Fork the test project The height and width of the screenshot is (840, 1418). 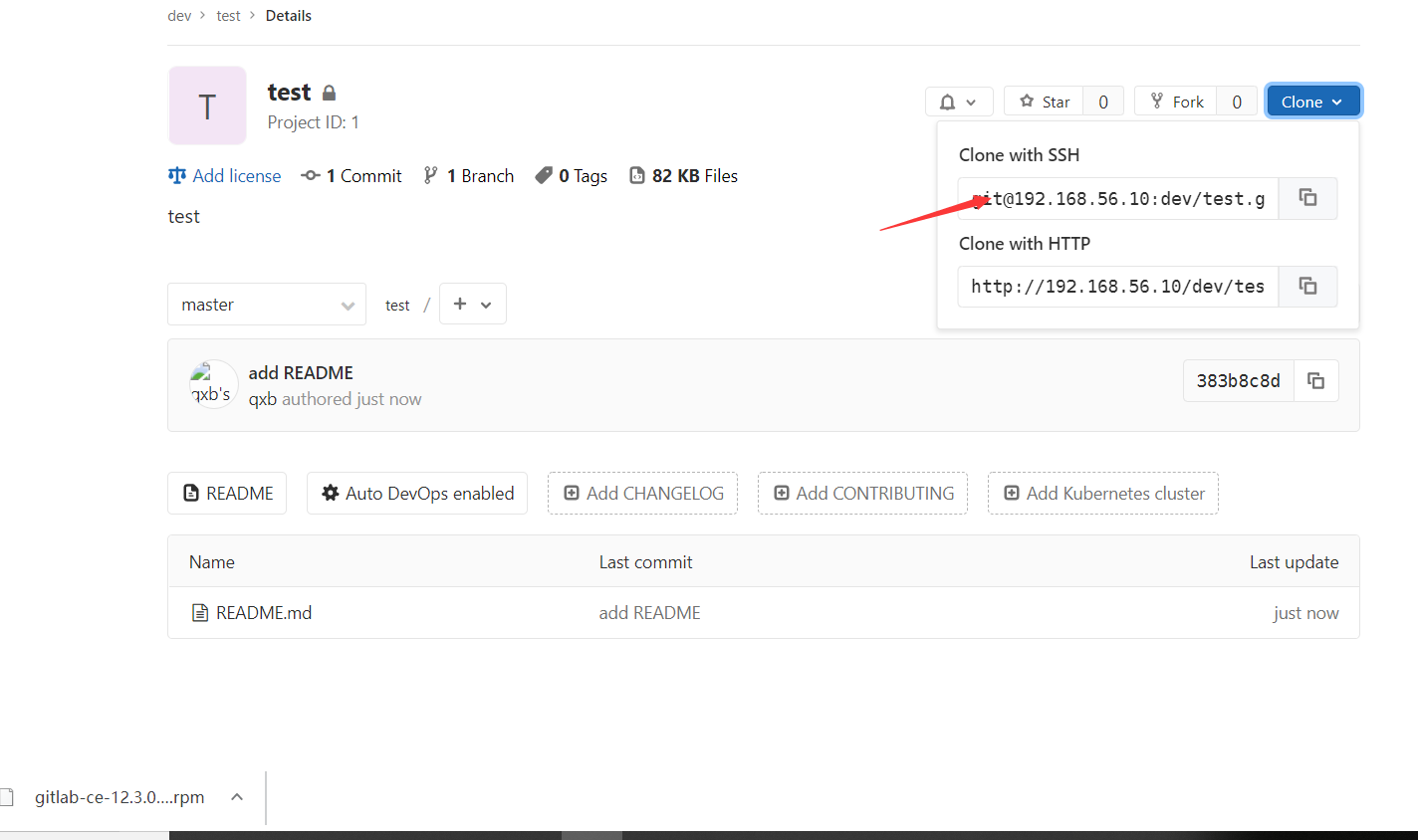[1176, 102]
